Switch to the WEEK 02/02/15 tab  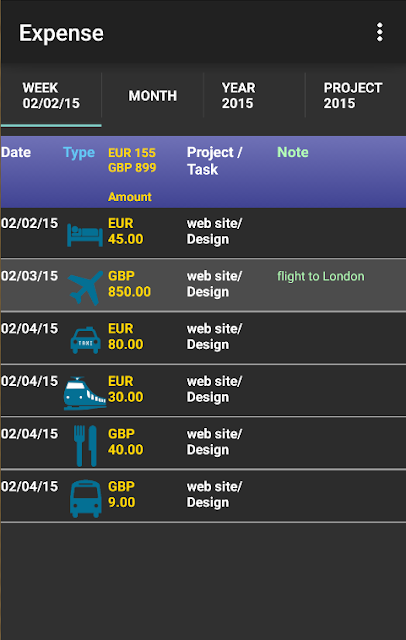tap(51, 96)
